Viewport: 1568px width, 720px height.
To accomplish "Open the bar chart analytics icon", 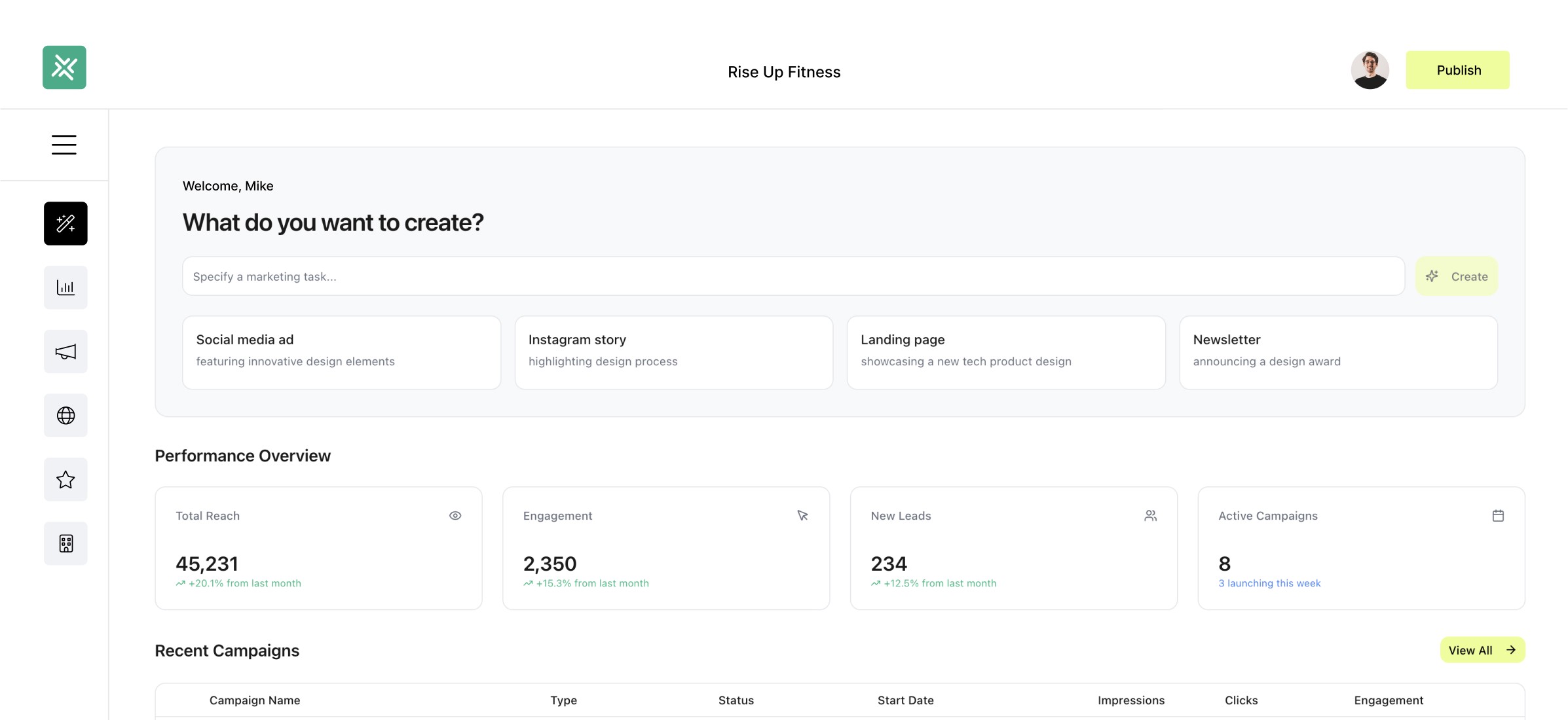I will tap(65, 287).
